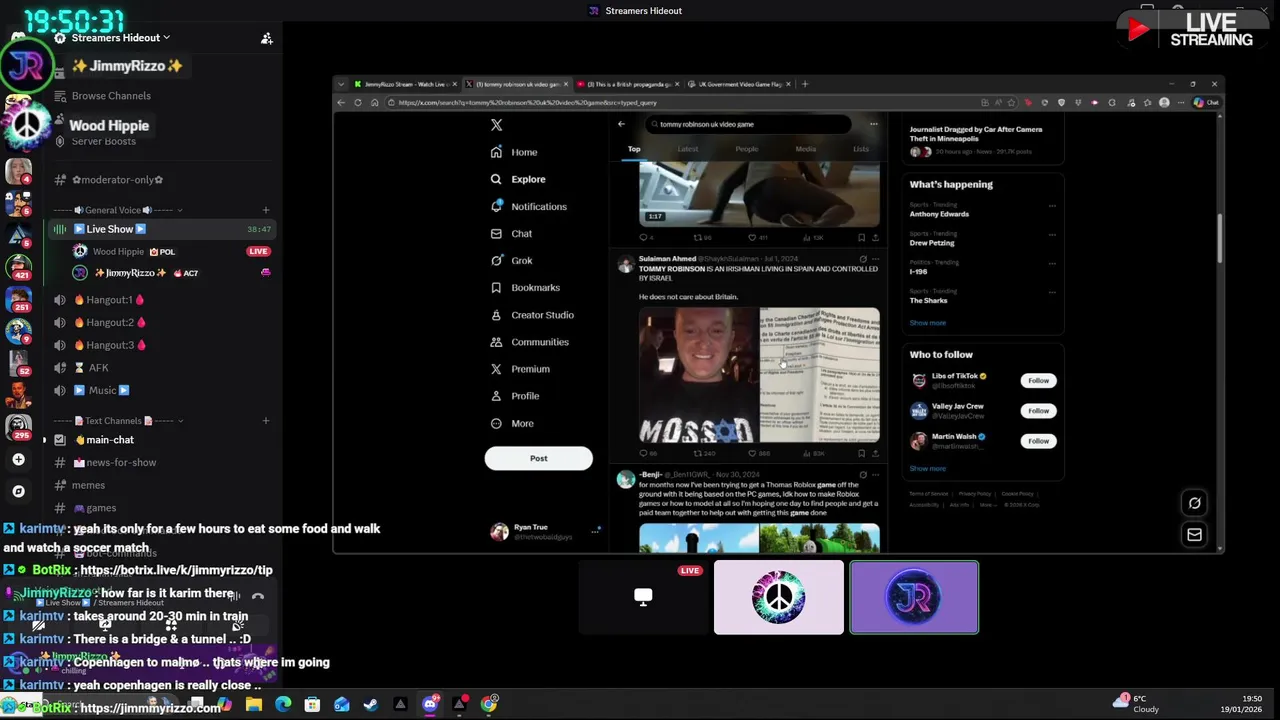Open the moderator-only channel
This screenshot has width=1280, height=720.
(117, 180)
